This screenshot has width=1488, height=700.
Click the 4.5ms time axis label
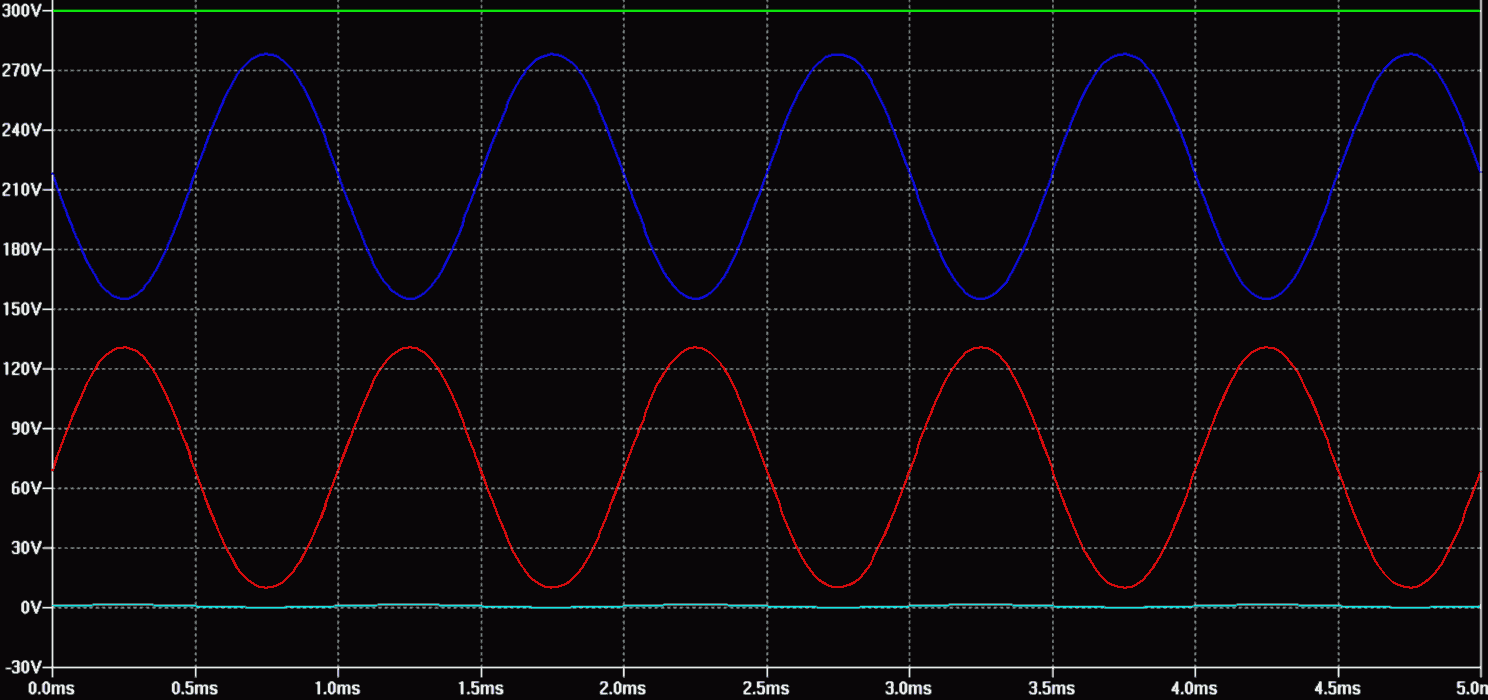coord(1339,689)
